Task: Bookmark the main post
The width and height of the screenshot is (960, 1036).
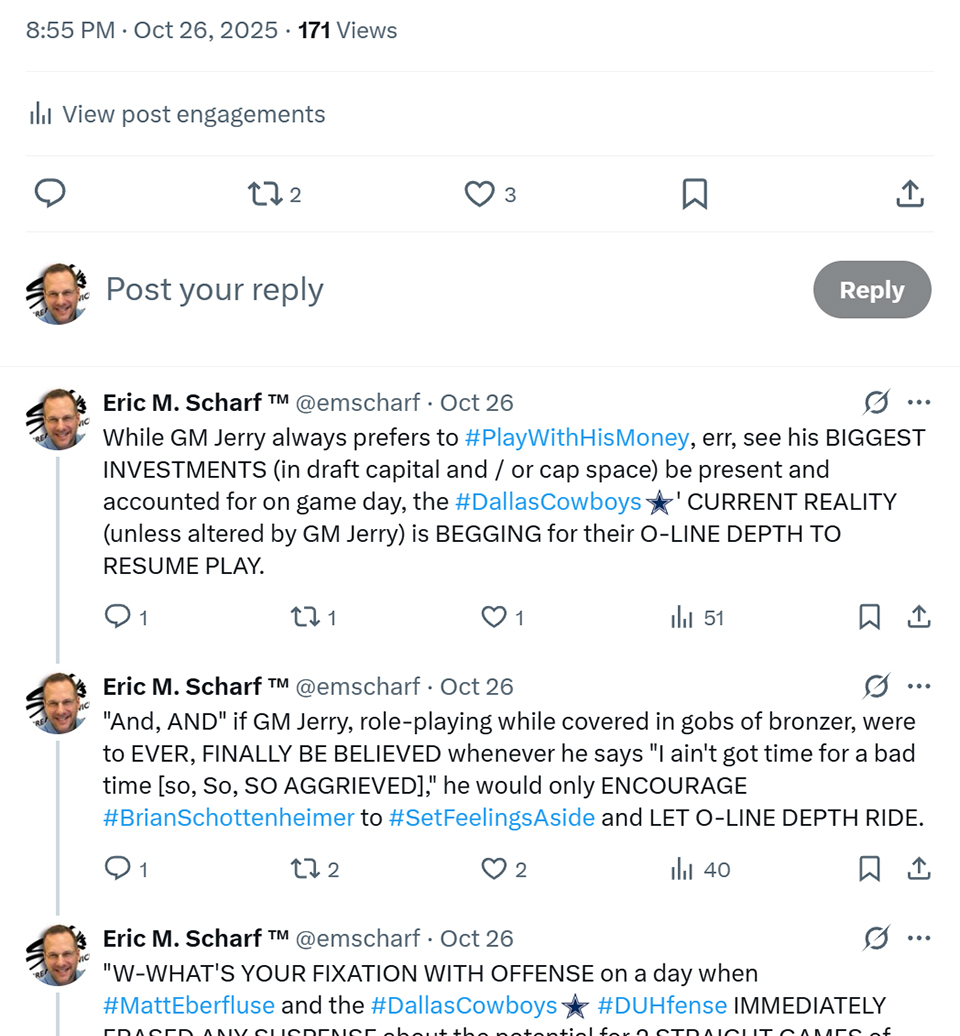Action: [694, 194]
